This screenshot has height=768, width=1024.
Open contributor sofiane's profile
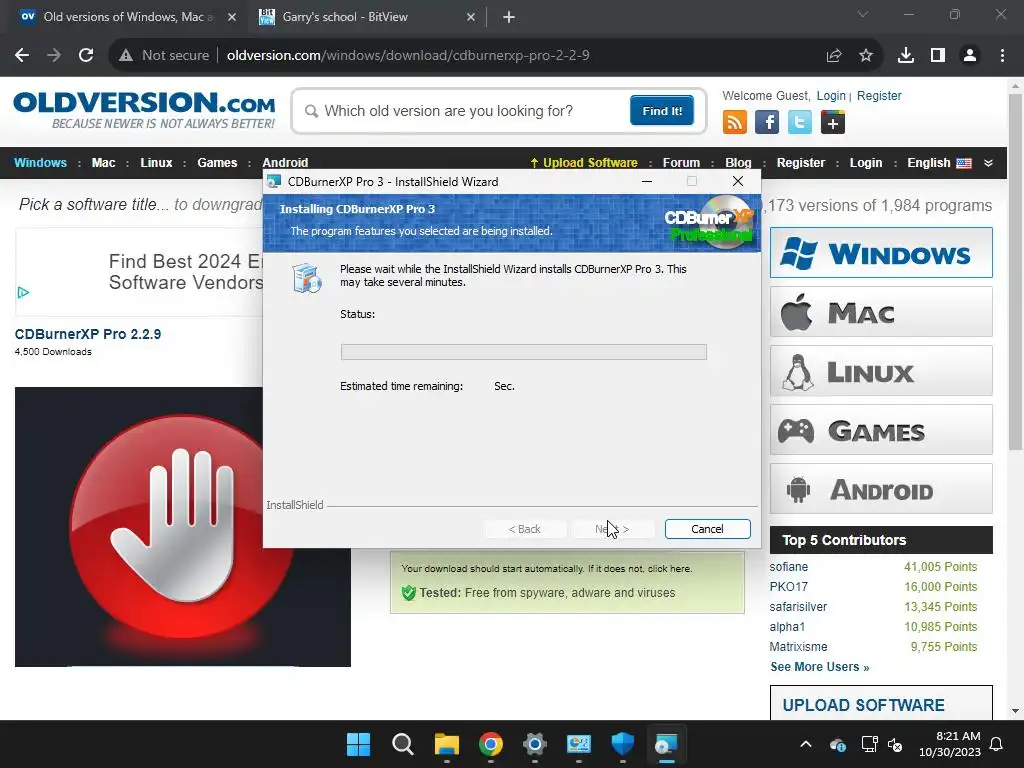point(788,567)
